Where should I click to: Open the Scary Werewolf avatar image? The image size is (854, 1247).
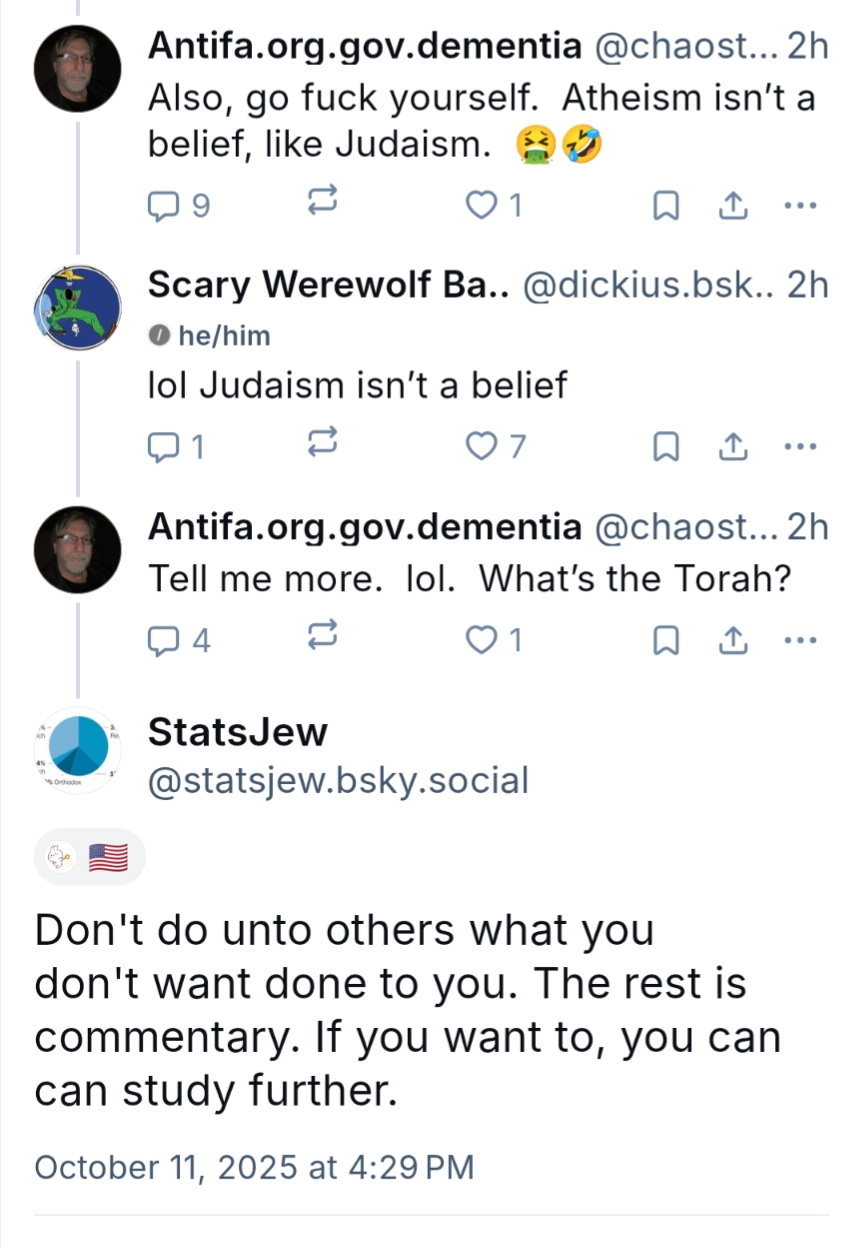coord(78,308)
